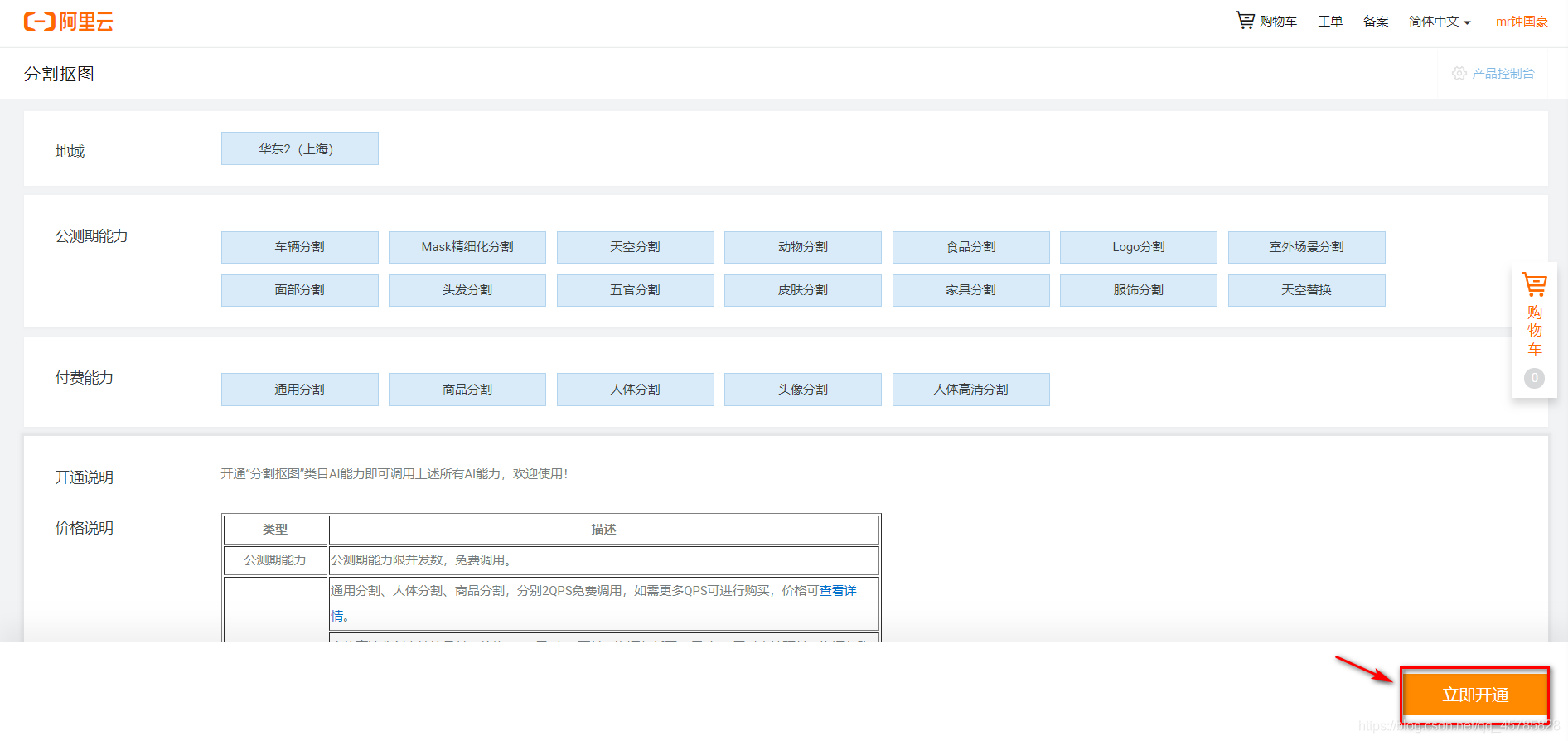Expand the 简体中文 language dropdown
This screenshot has width=1568, height=741.
1440,22
